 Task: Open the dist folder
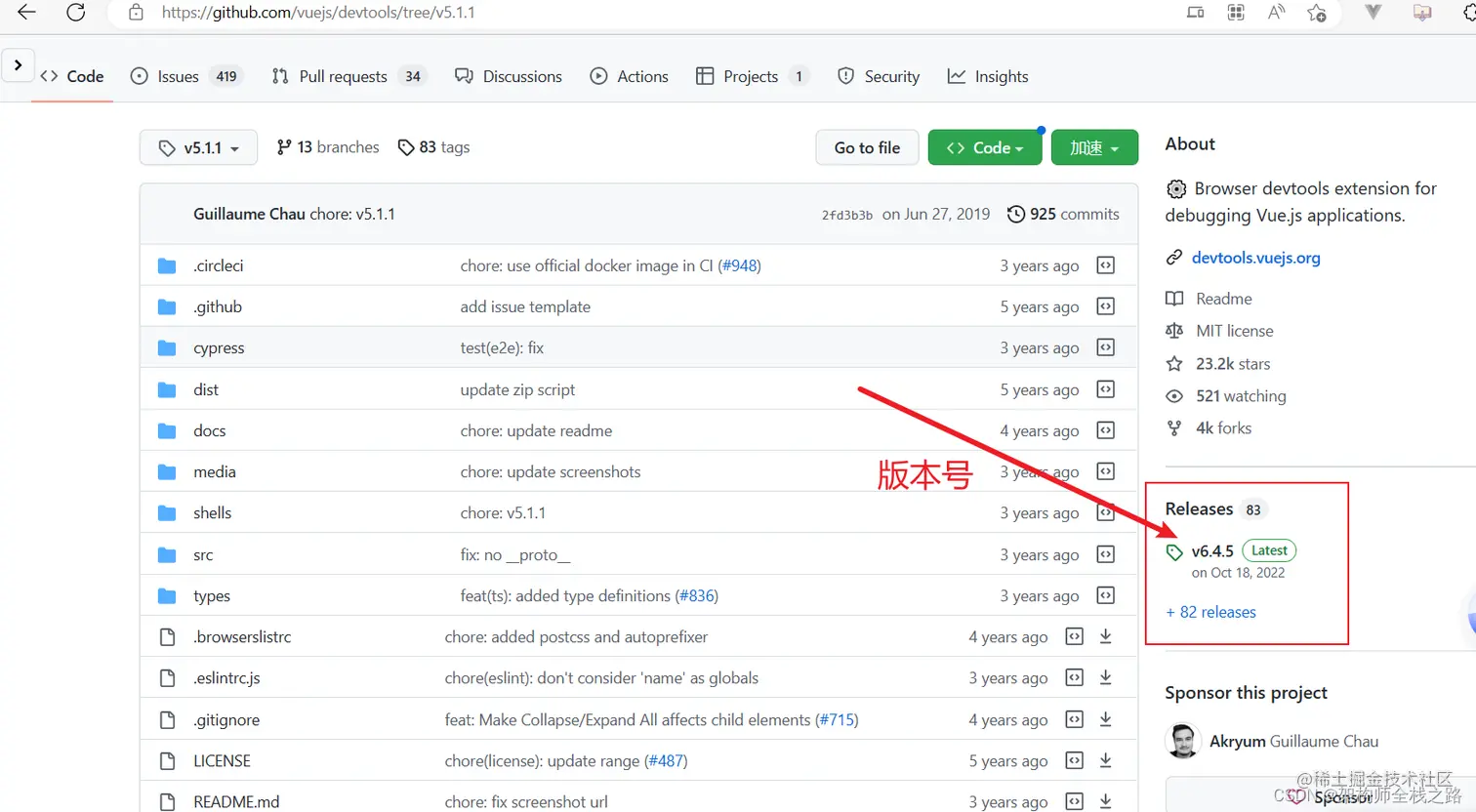pyautogui.click(x=206, y=389)
